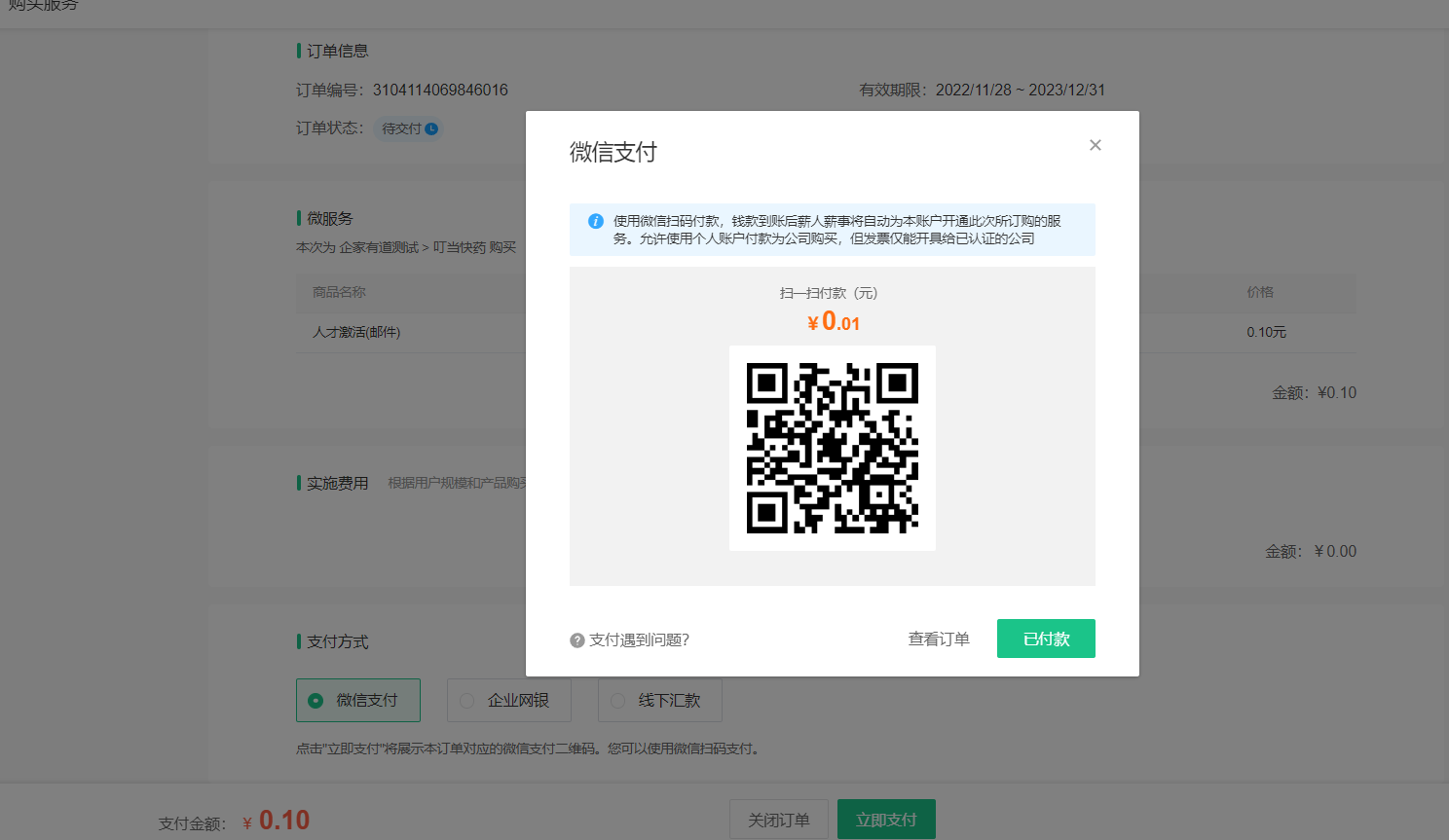The height and width of the screenshot is (840, 1449).
Task: Click the 订单信息 section heading
Action: (x=337, y=51)
